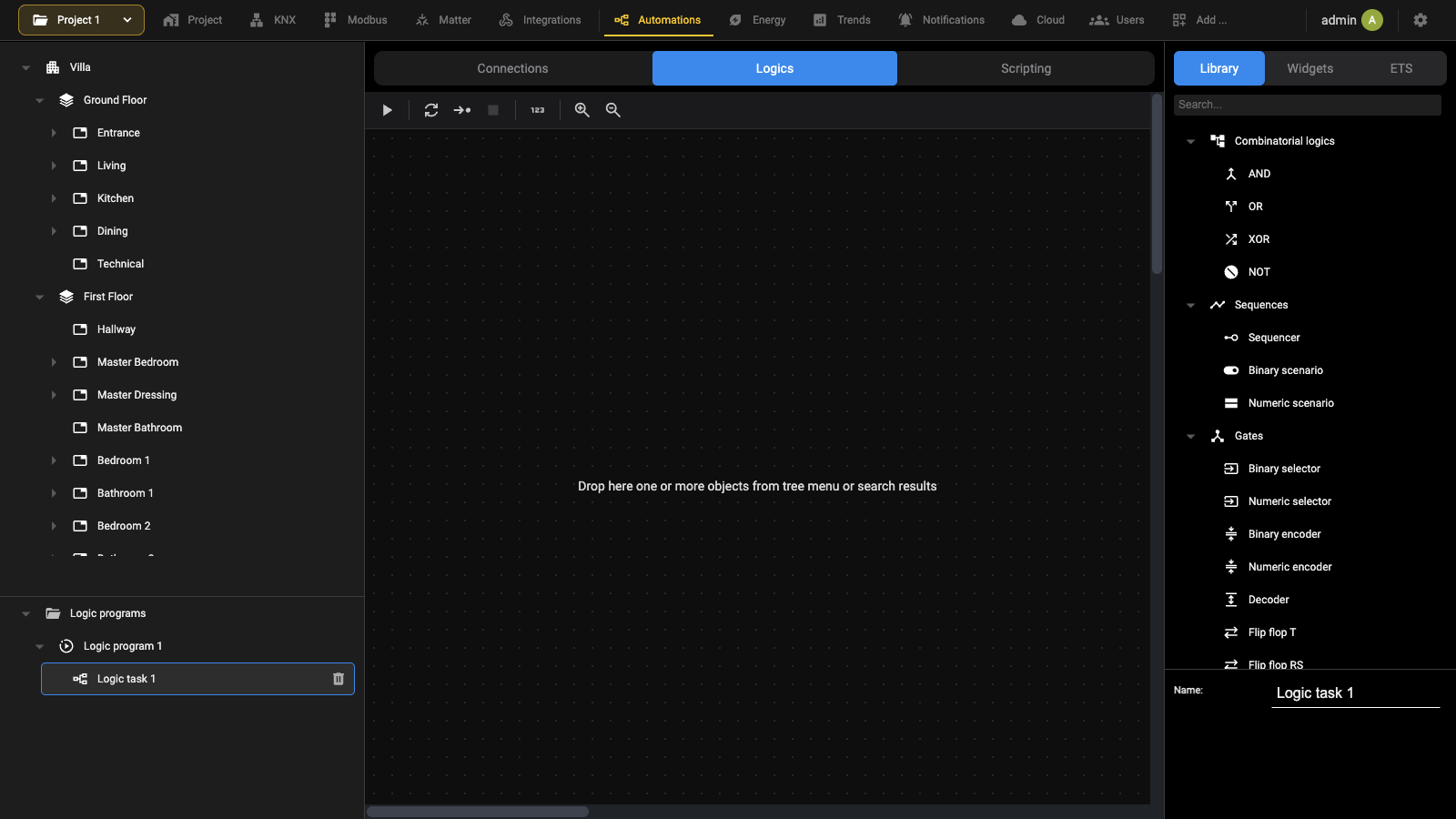Image resolution: width=1456 pixels, height=819 pixels.
Task: Open the Matter menu
Action: tap(443, 20)
